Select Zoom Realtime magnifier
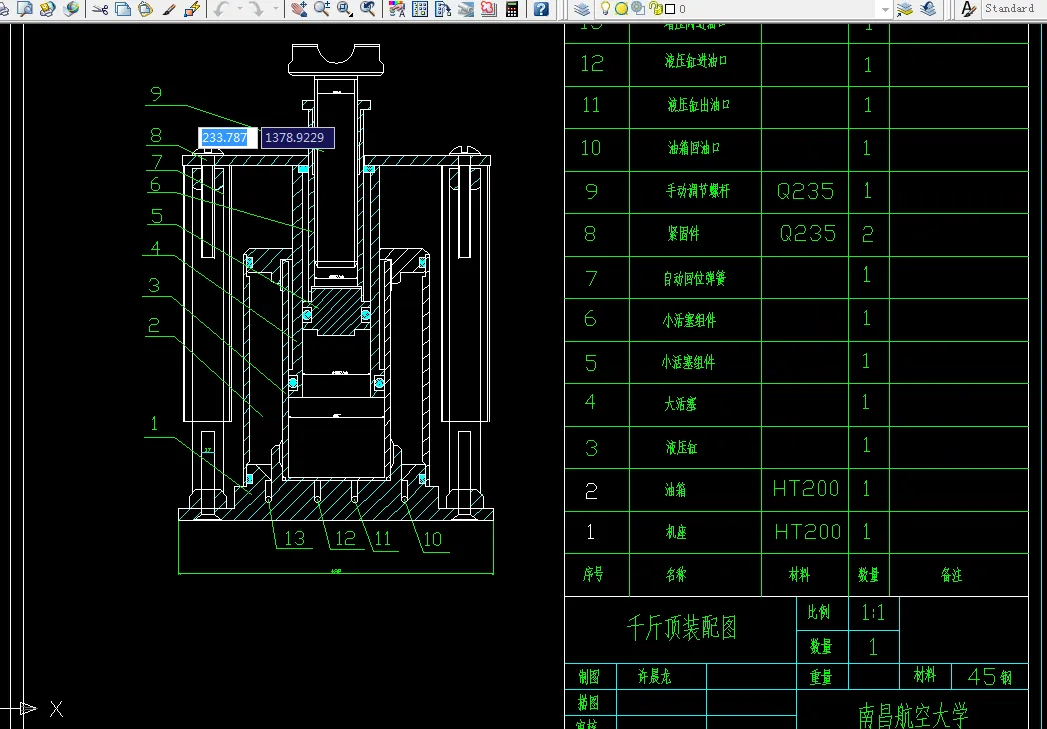This screenshot has height=729, width=1047. [x=322, y=9]
